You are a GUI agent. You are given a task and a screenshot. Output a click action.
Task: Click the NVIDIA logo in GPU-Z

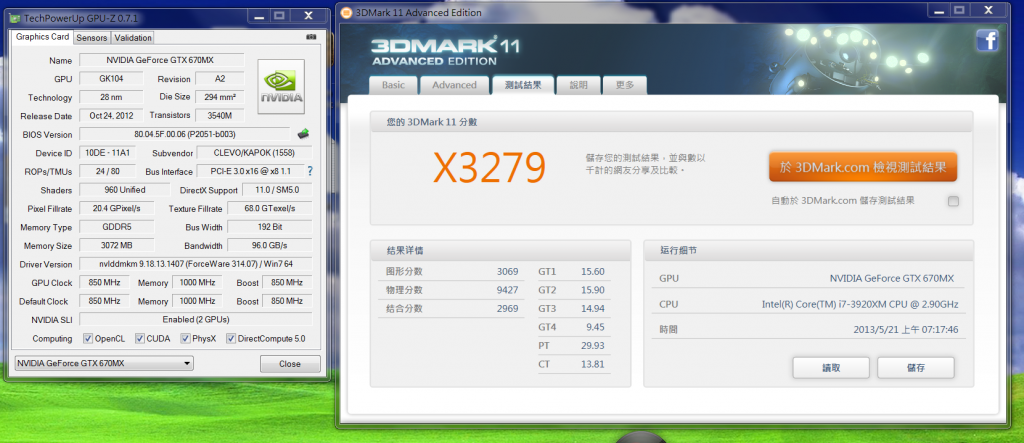tap(281, 87)
